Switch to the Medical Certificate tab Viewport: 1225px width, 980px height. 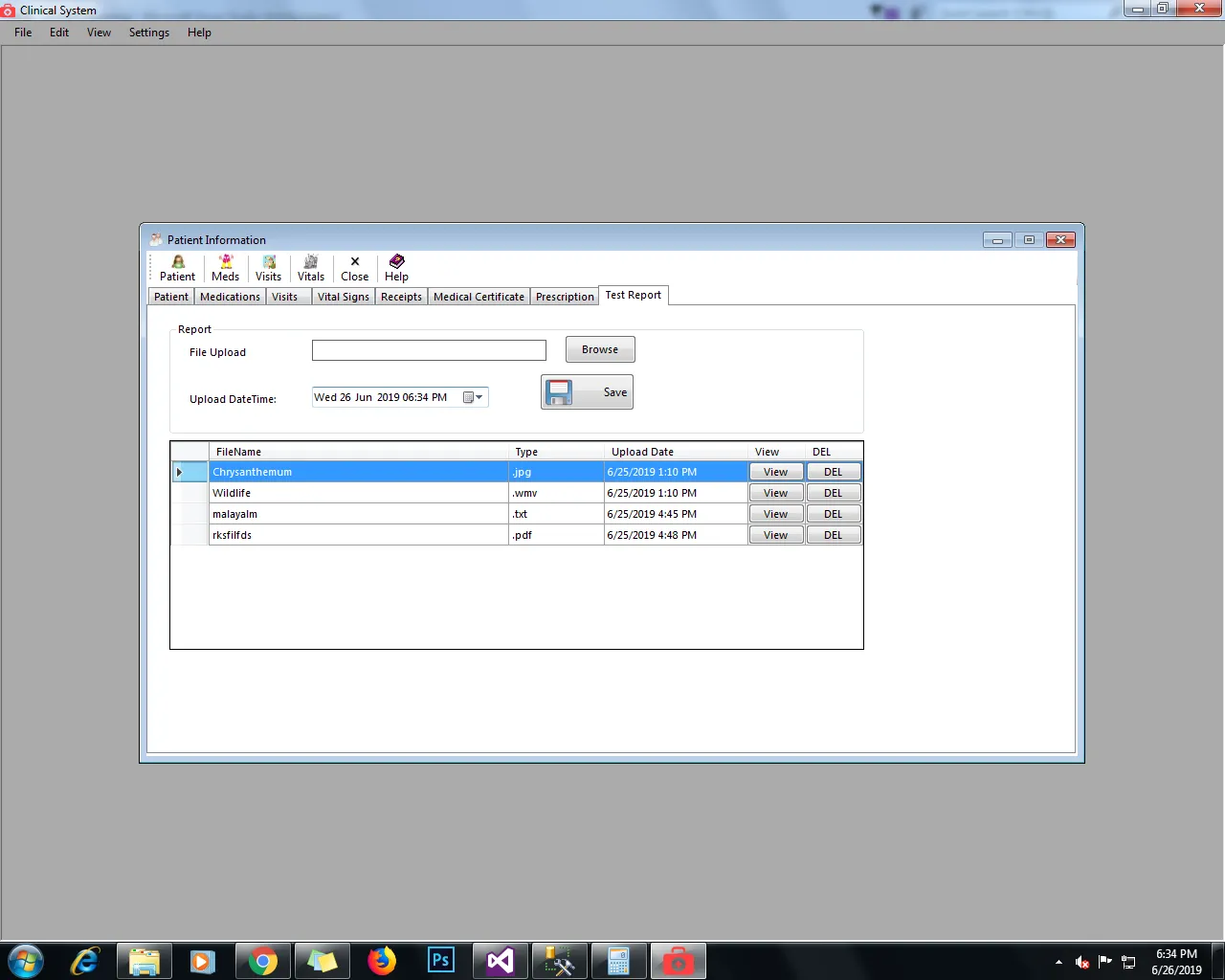[x=479, y=297]
